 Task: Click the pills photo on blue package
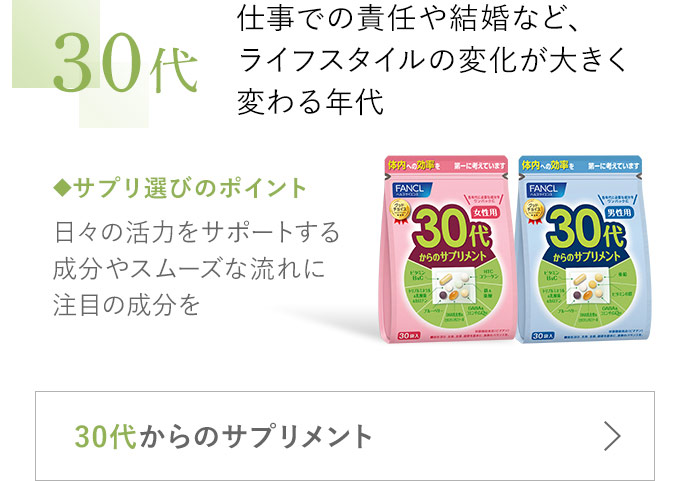[586, 287]
